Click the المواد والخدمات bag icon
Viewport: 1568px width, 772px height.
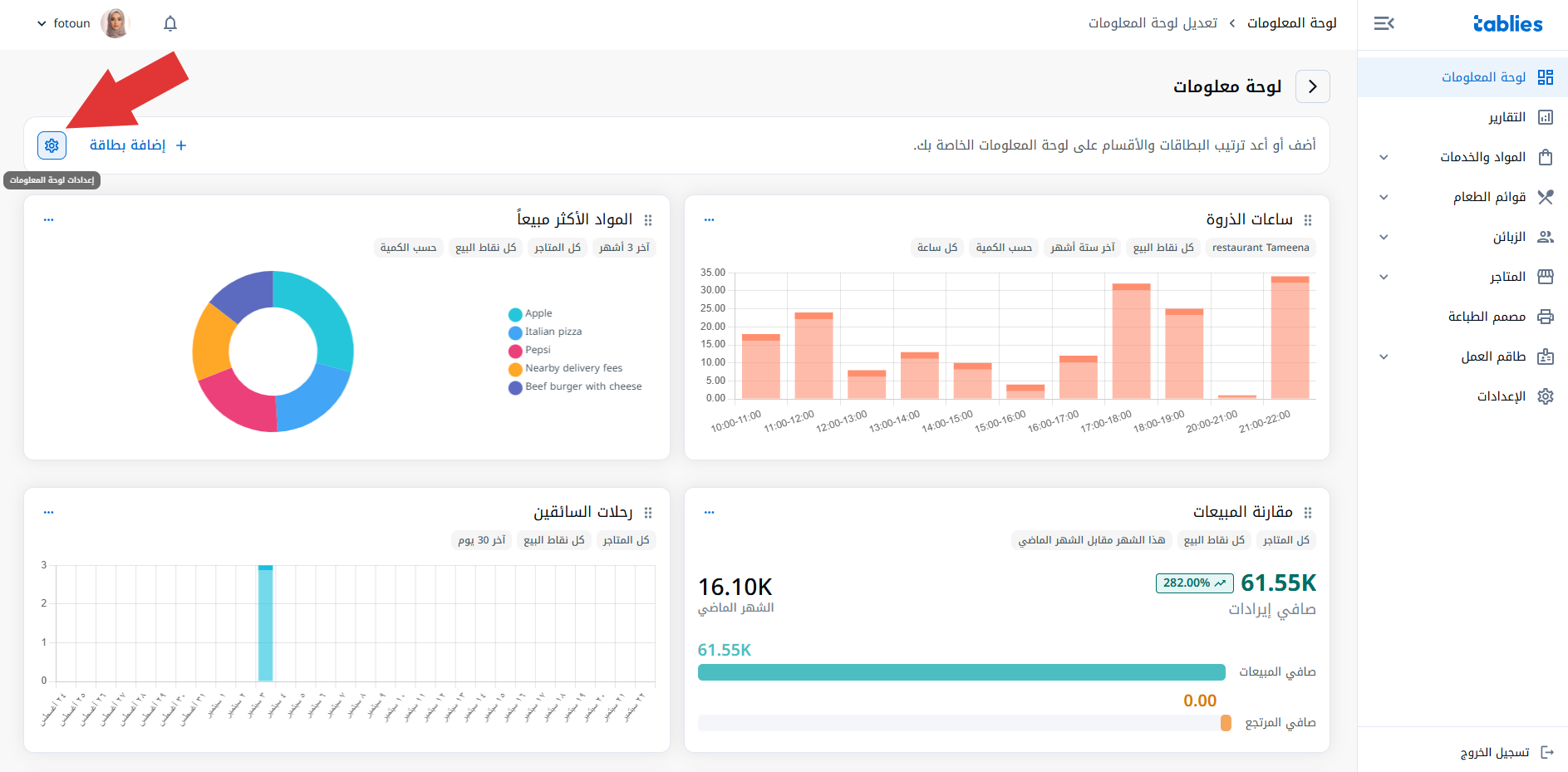click(x=1546, y=157)
